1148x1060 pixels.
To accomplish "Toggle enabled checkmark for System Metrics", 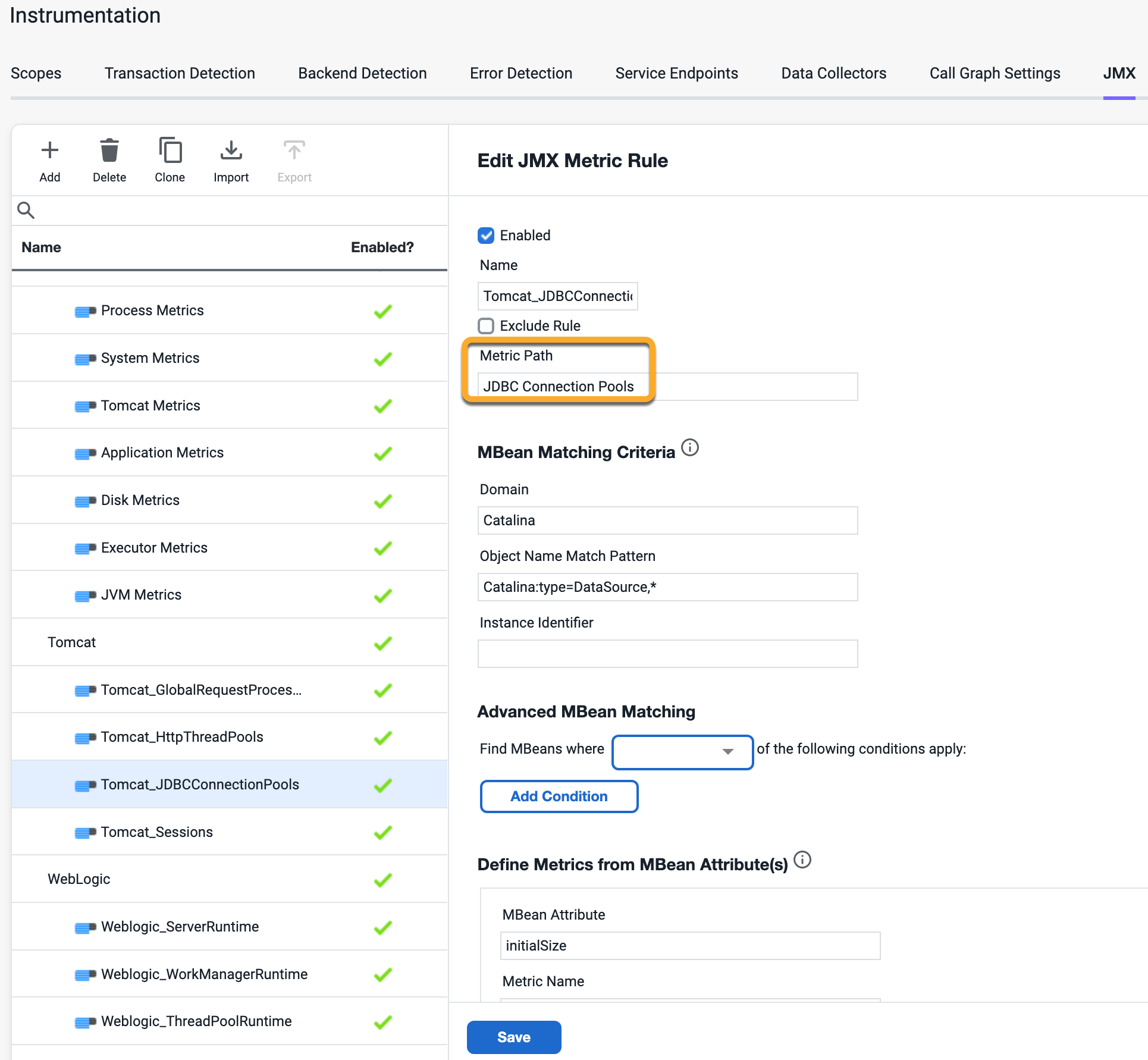I will [x=383, y=359].
